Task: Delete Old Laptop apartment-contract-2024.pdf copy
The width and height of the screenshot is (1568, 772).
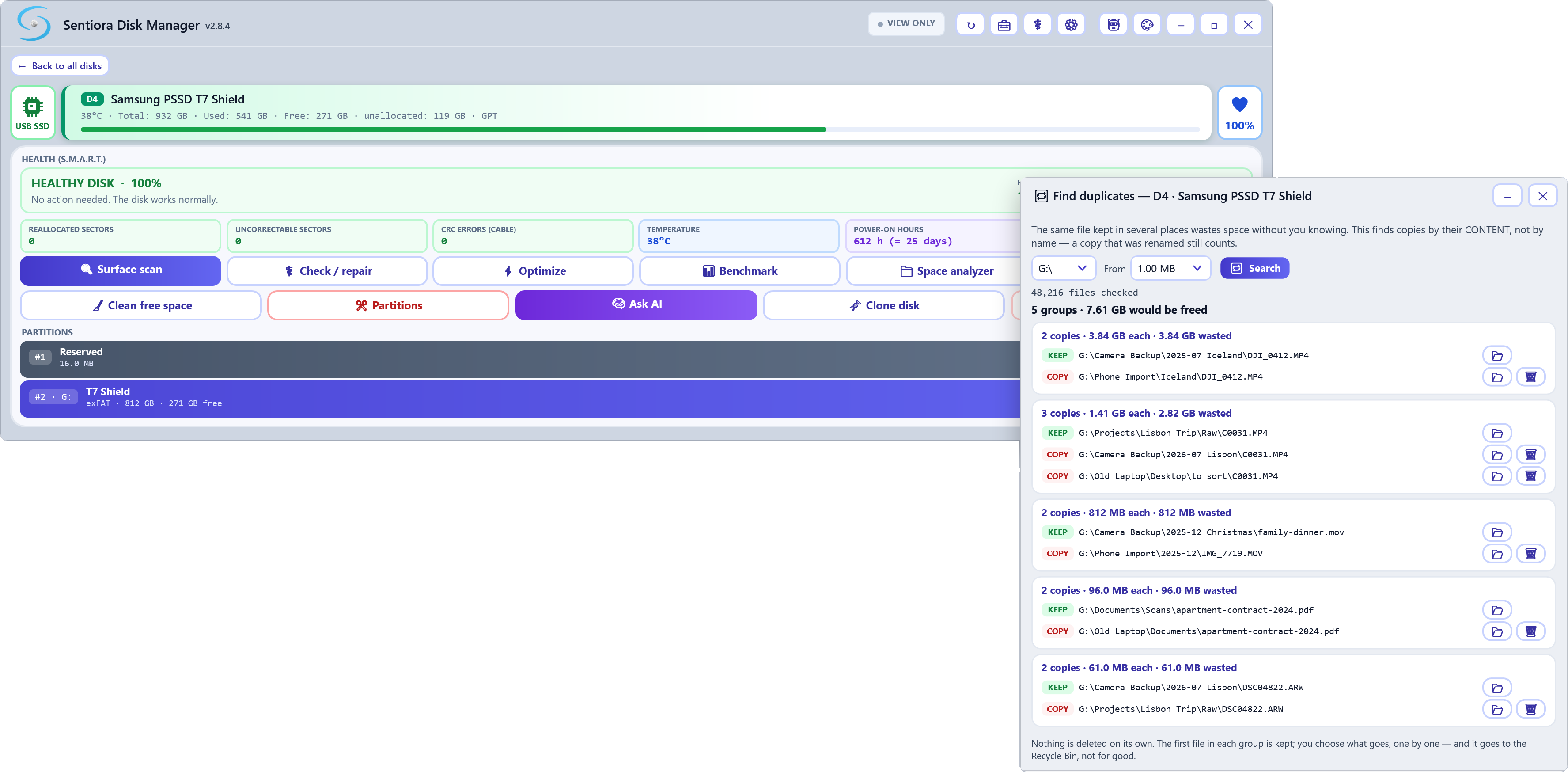Action: (1530, 631)
